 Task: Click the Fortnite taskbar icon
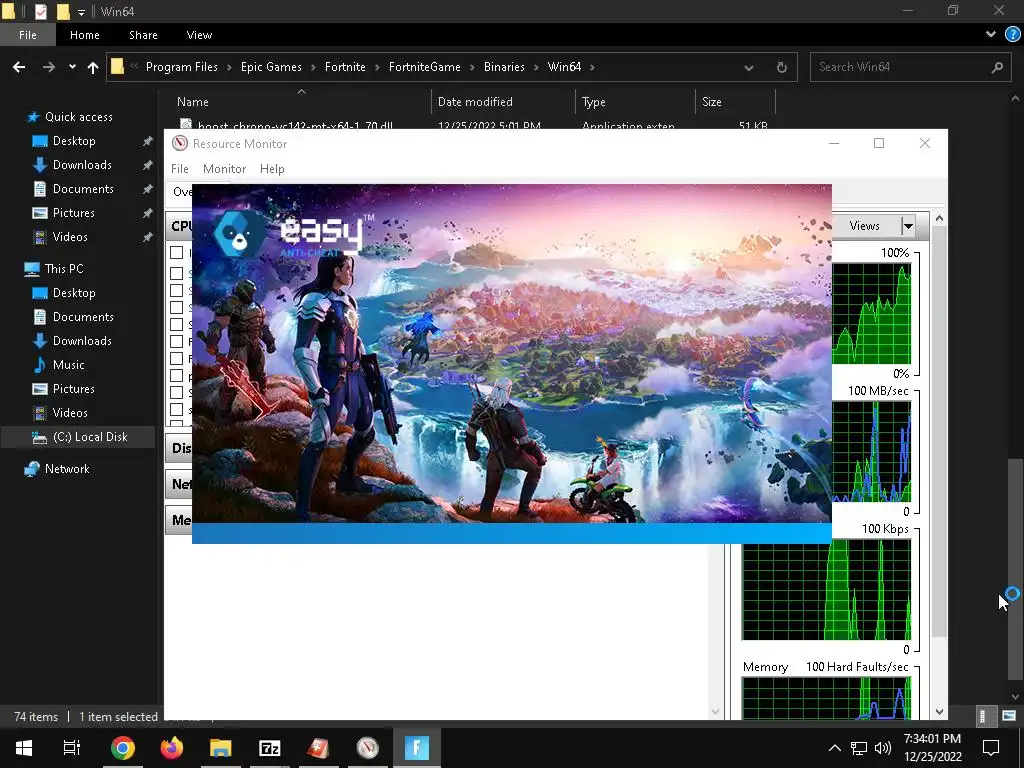tap(417, 748)
